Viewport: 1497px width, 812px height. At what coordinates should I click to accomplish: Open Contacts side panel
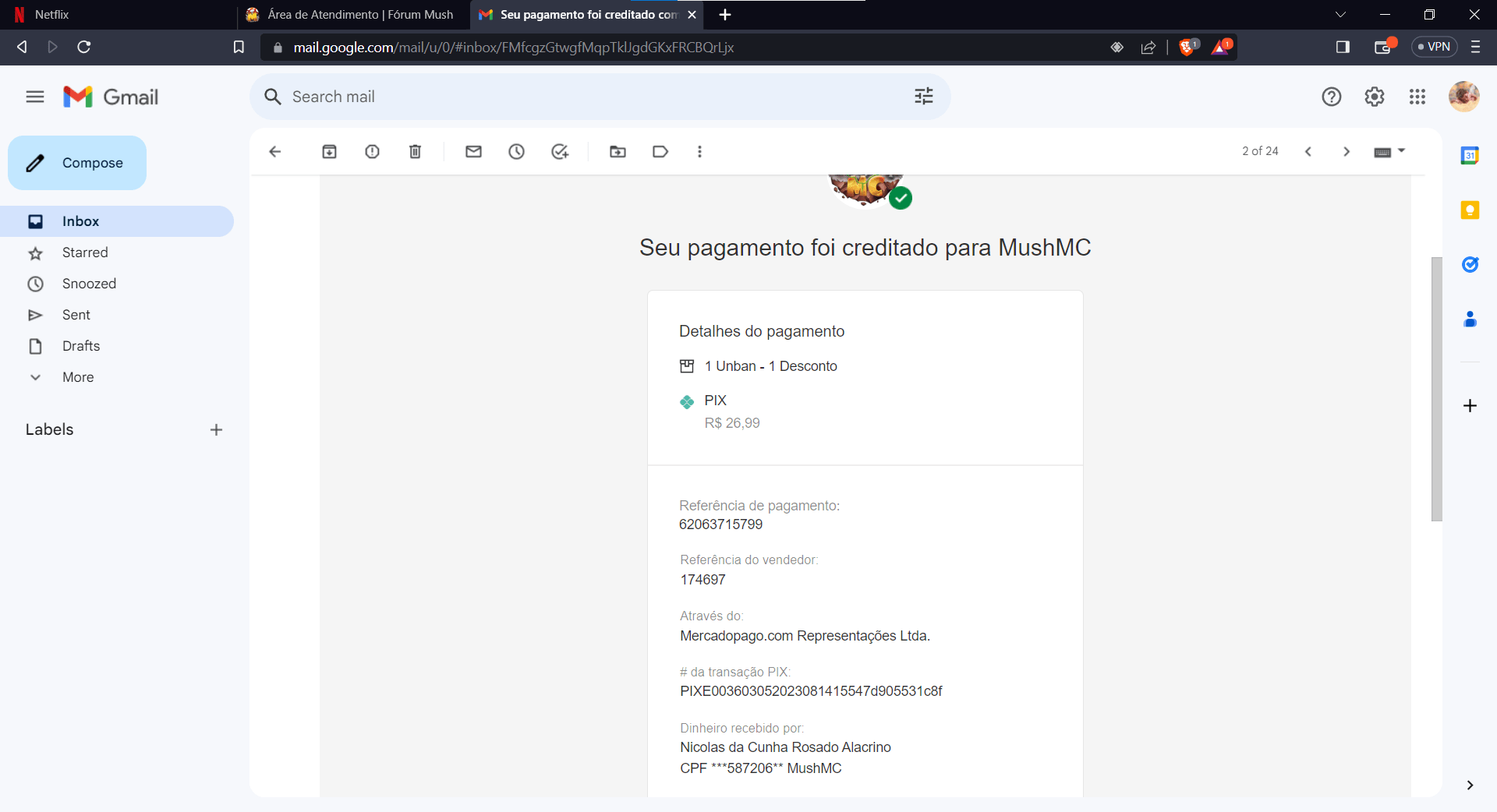click(1470, 319)
